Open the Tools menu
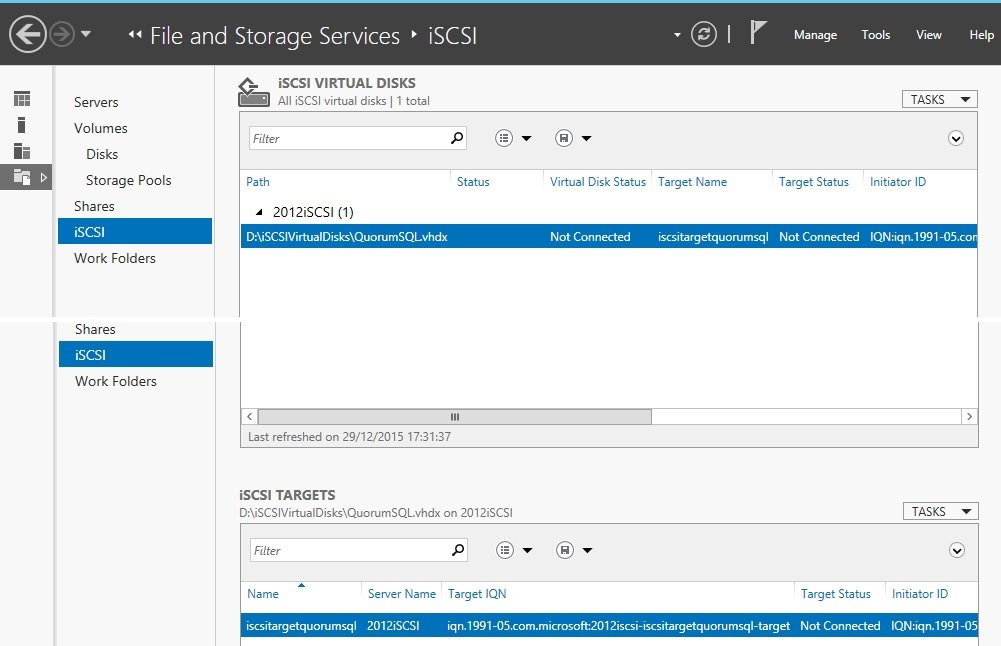Viewport: 1001px width, 646px height. pyautogui.click(x=875, y=35)
